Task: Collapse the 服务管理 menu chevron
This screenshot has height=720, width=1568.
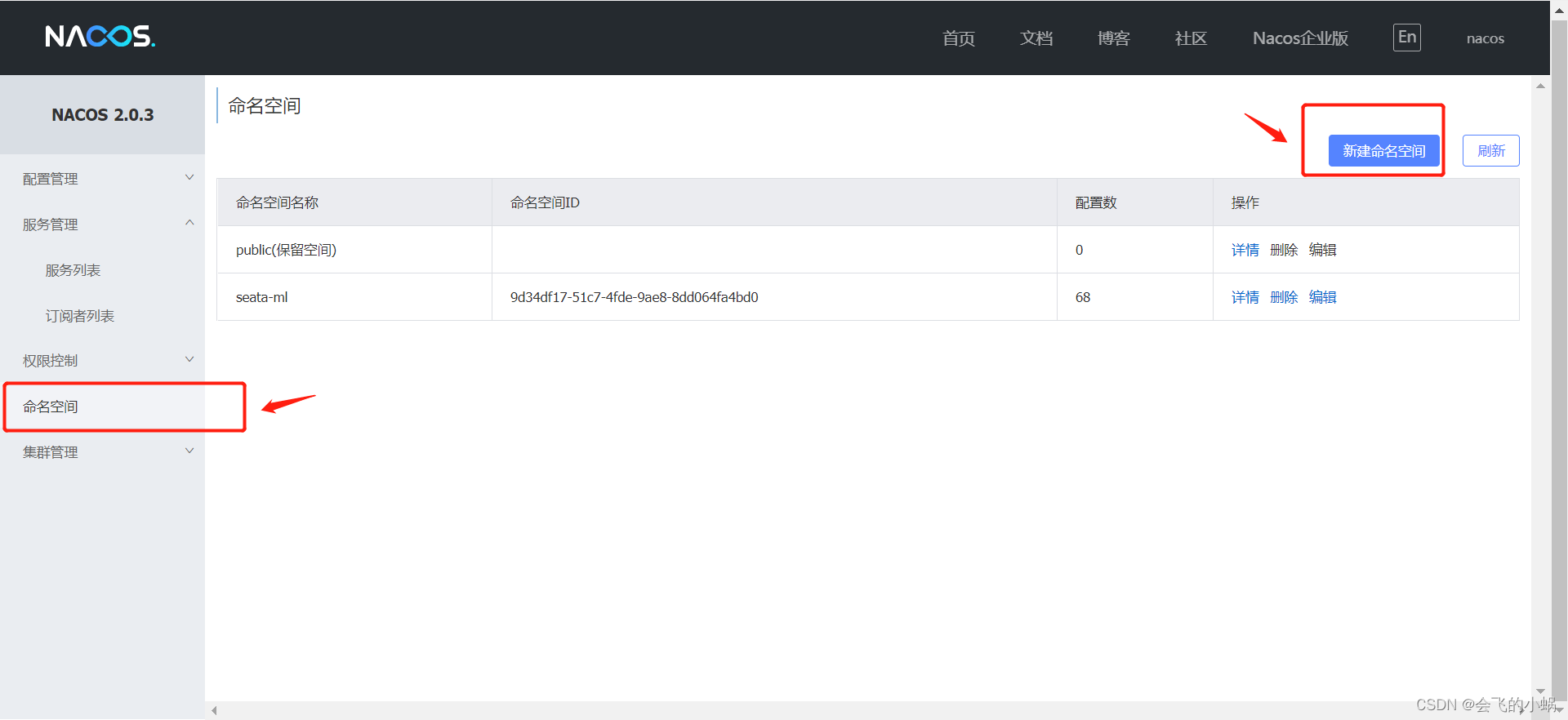Action: coord(189,223)
